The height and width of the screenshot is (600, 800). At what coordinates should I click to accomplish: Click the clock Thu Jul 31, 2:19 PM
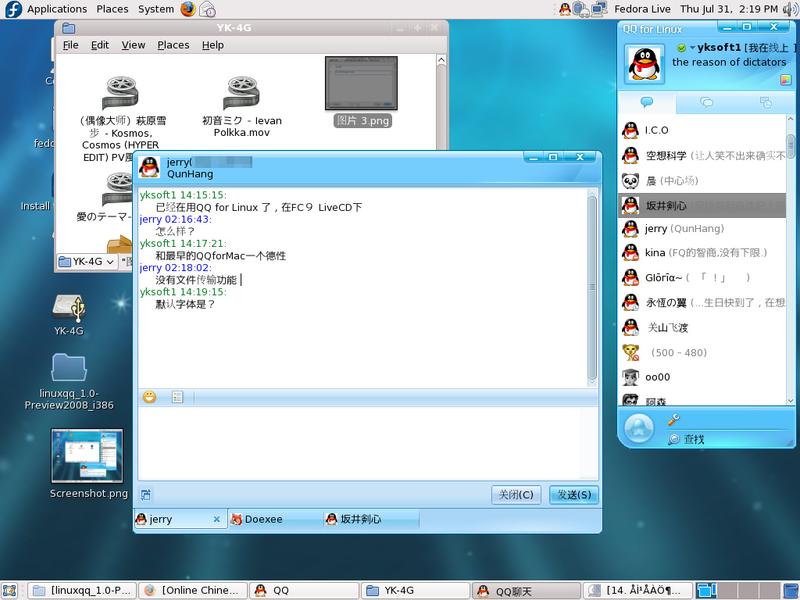[x=729, y=9]
